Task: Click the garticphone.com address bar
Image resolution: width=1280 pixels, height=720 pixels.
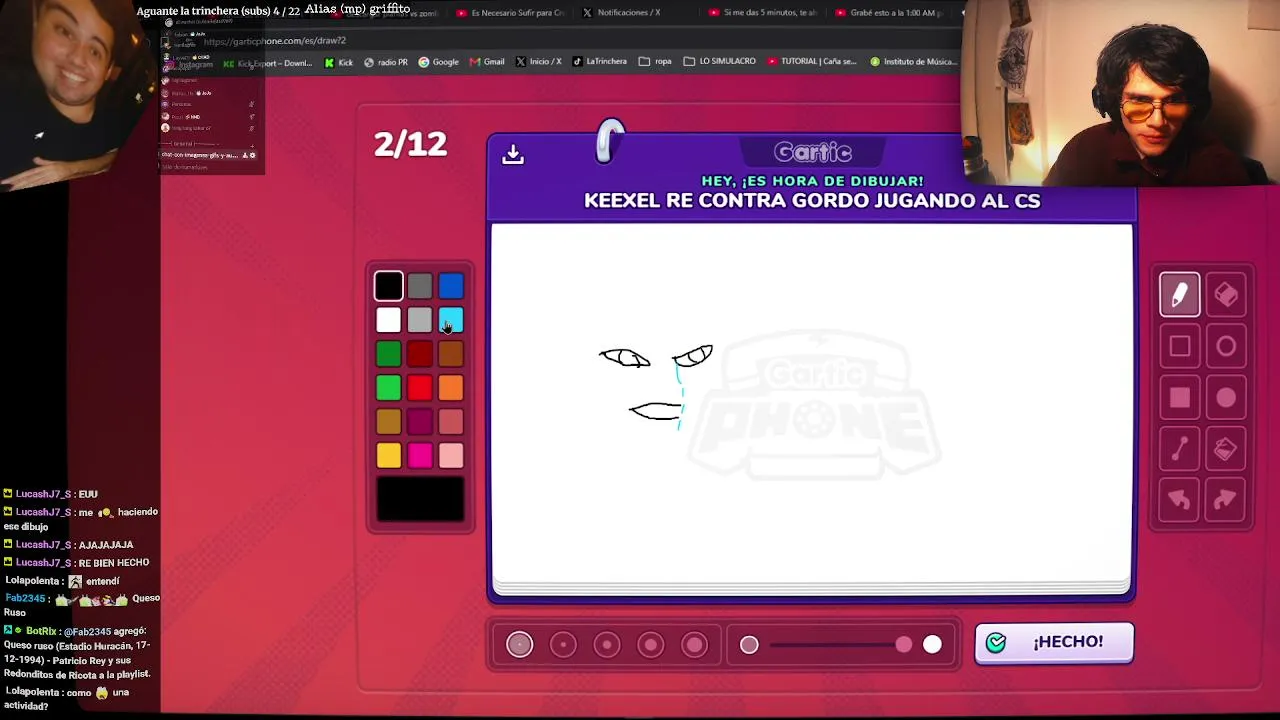Action: [275, 41]
